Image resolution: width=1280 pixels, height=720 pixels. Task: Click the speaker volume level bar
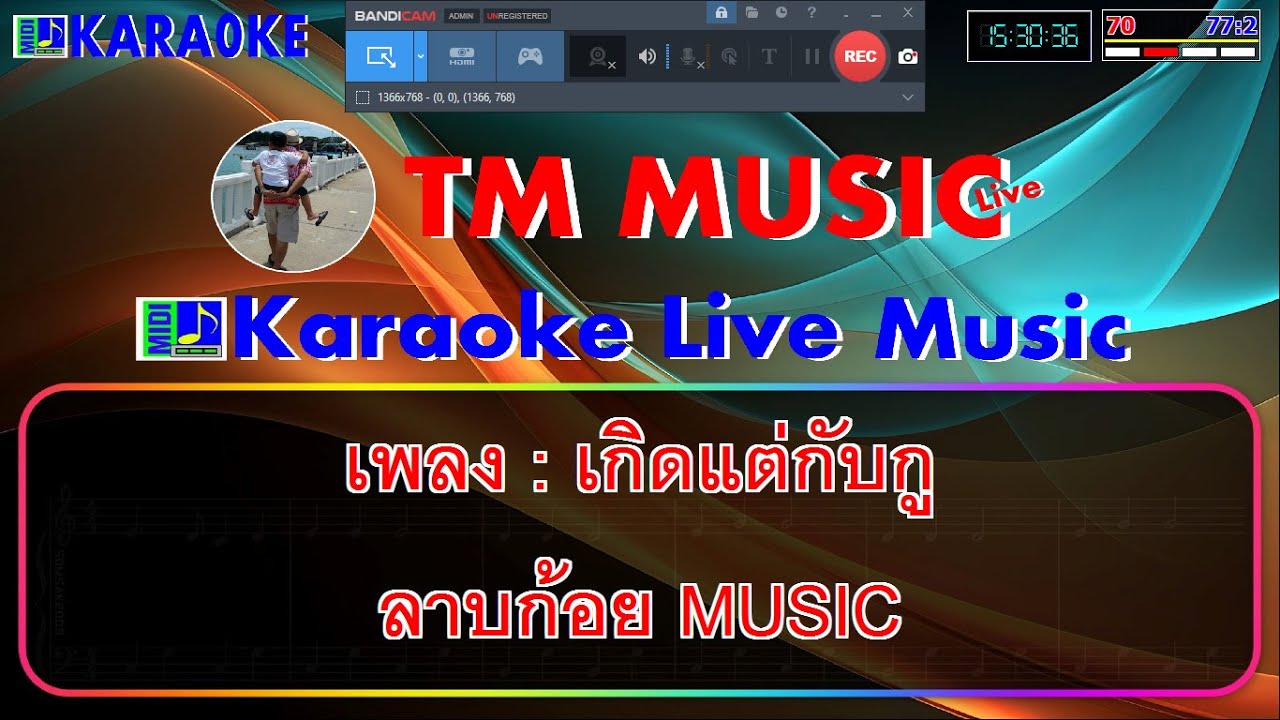(x=667, y=57)
